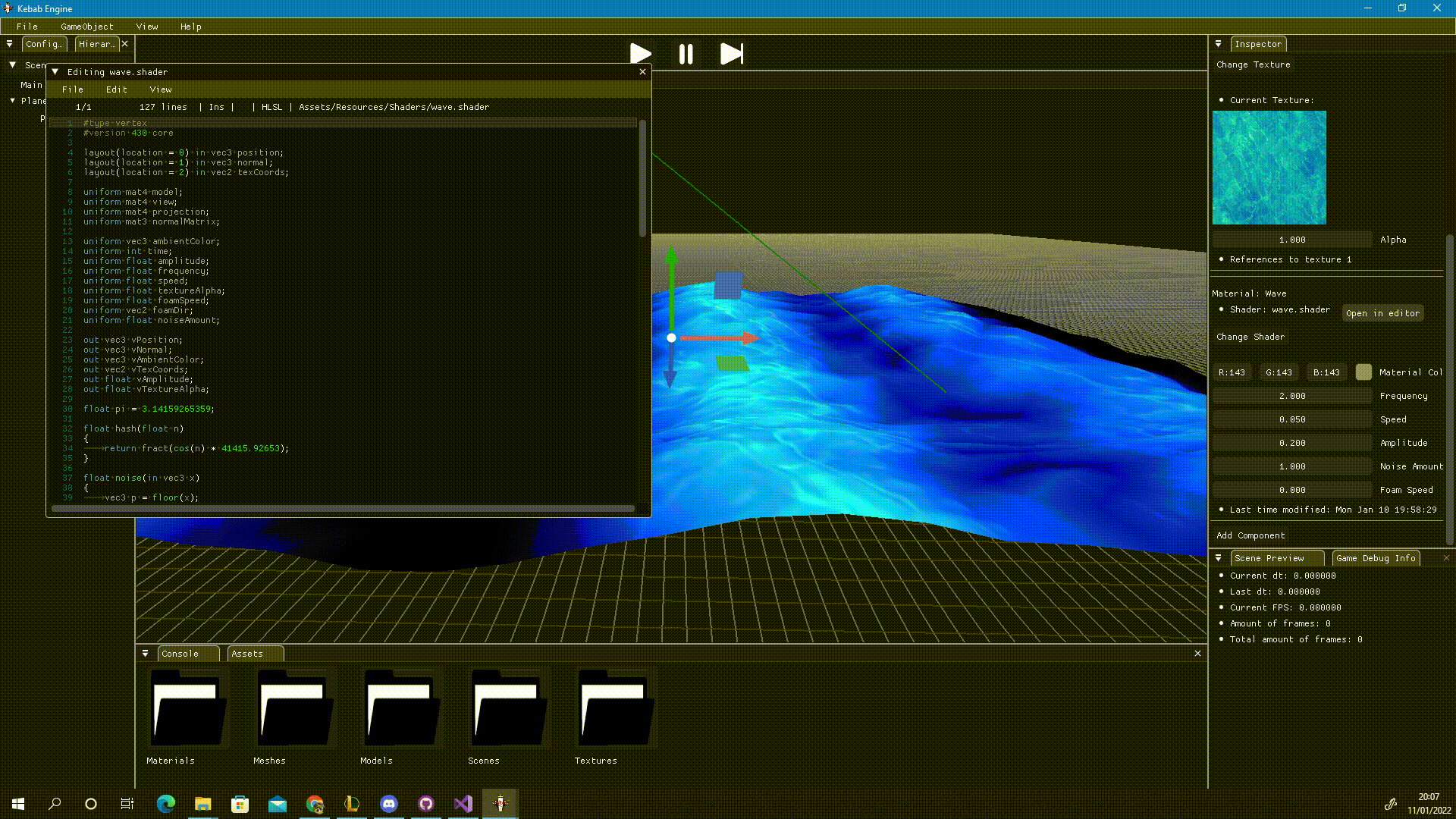1456x819 pixels.
Task: Open Windows Start menu
Action: [18, 804]
